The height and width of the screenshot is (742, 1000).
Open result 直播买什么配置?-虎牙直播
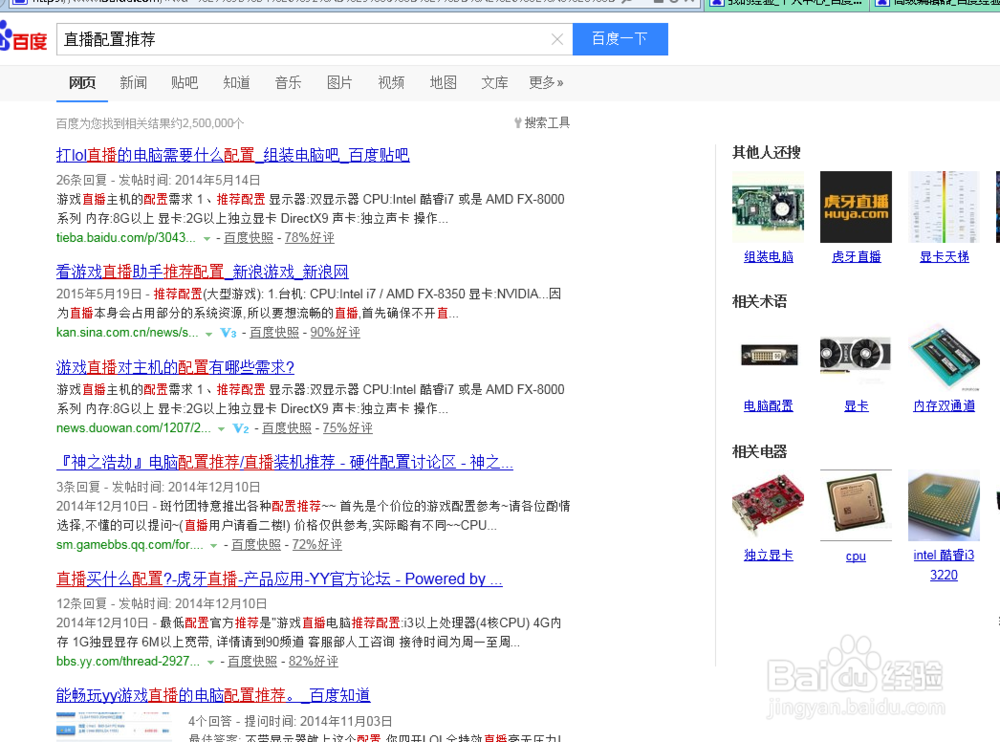(279, 579)
